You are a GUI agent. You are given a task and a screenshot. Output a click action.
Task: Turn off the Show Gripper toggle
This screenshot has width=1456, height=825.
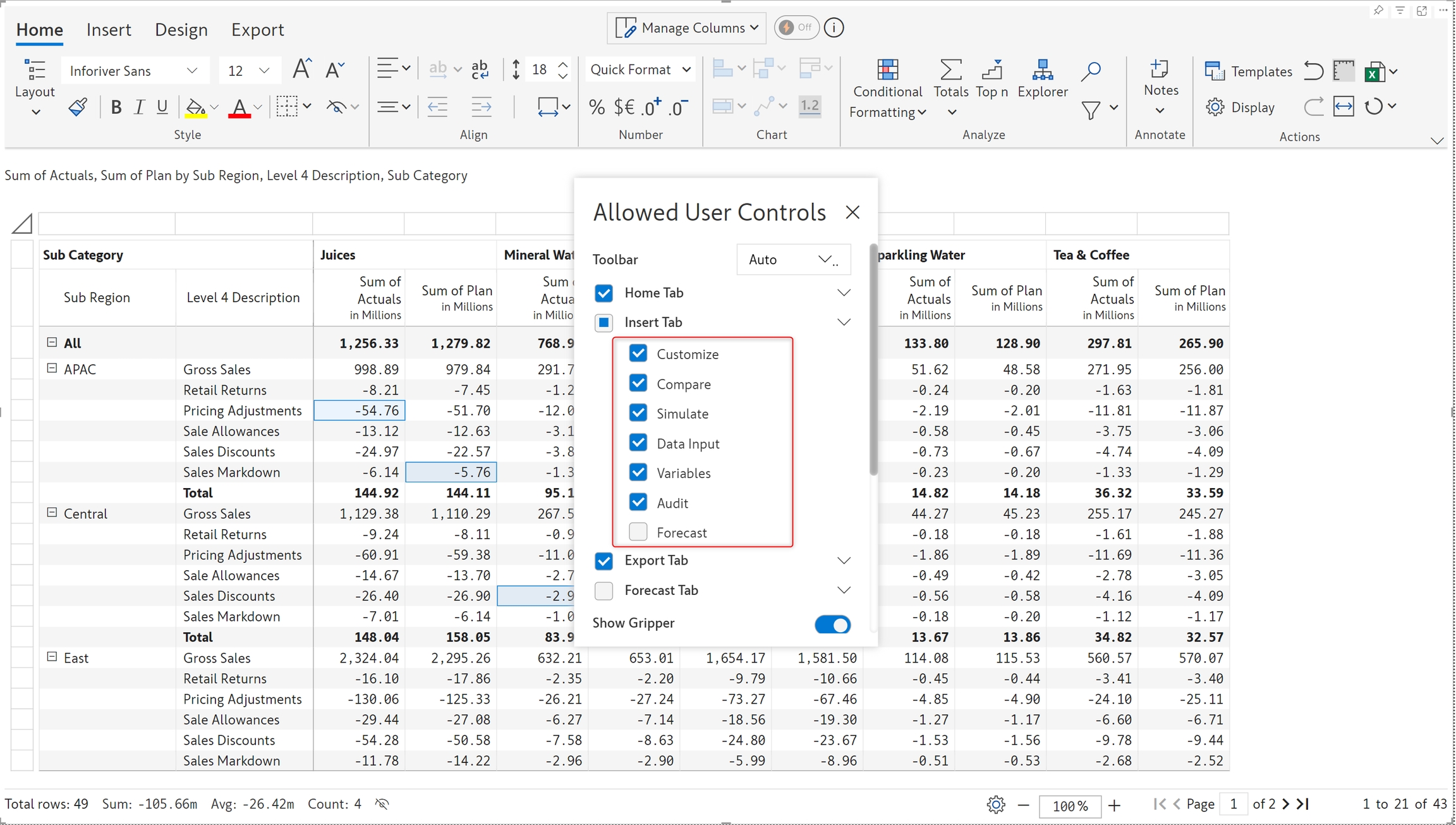tap(832, 625)
